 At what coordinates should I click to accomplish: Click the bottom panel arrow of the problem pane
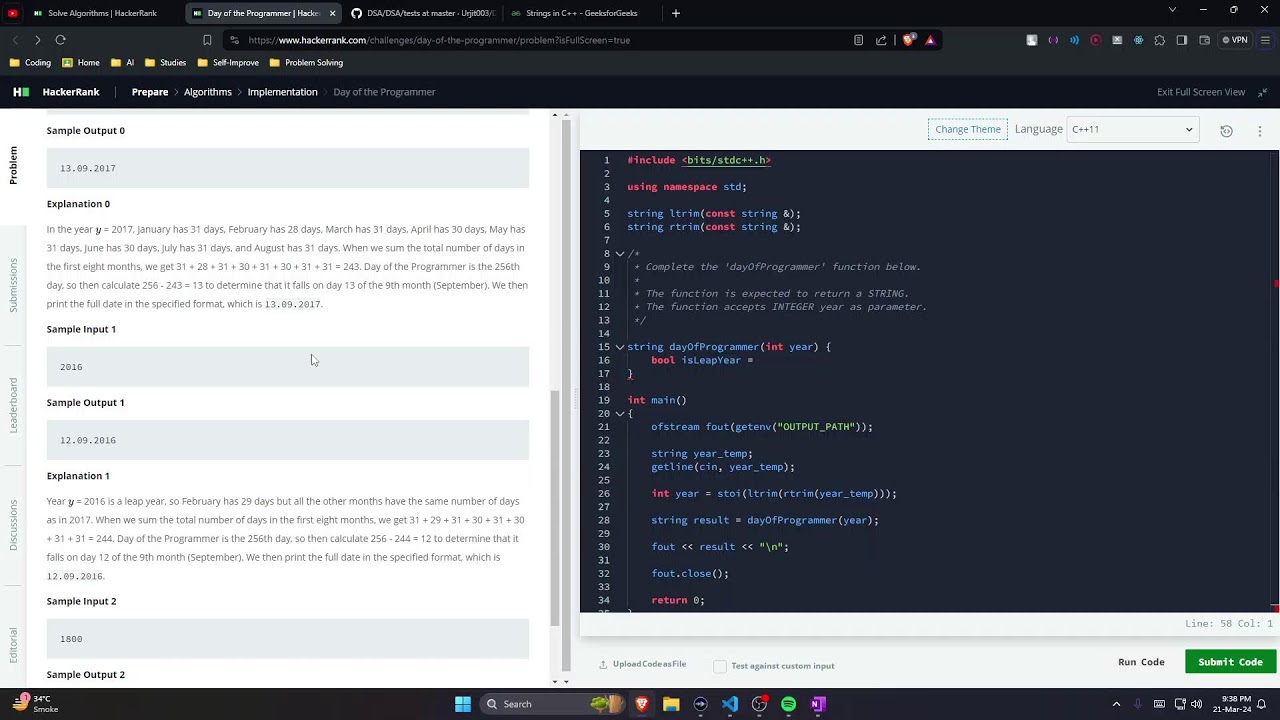pos(555,681)
